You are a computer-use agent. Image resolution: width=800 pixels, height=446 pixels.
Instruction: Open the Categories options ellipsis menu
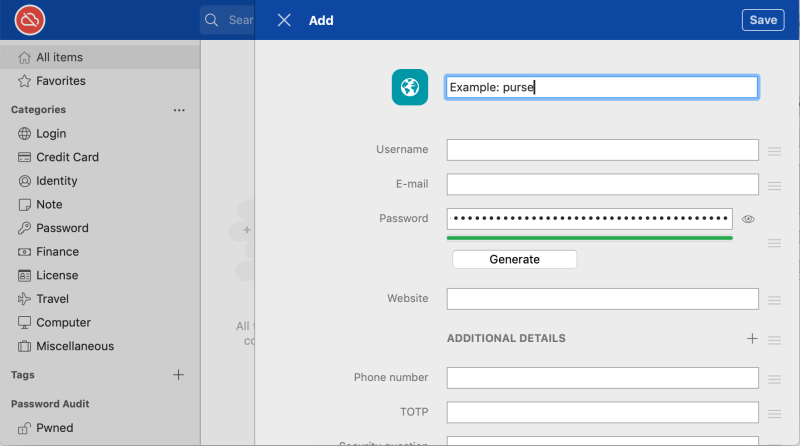point(179,110)
